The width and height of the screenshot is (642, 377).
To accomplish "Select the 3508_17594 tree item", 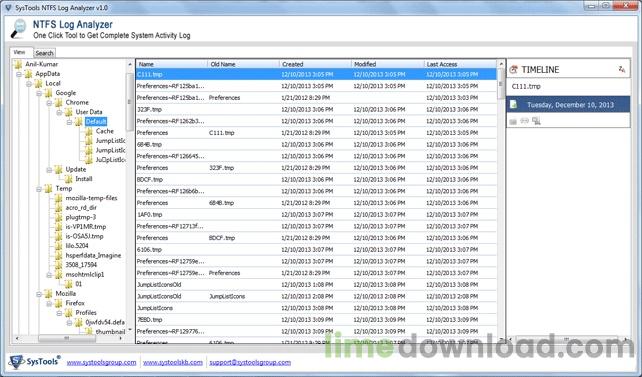I will pos(81,265).
